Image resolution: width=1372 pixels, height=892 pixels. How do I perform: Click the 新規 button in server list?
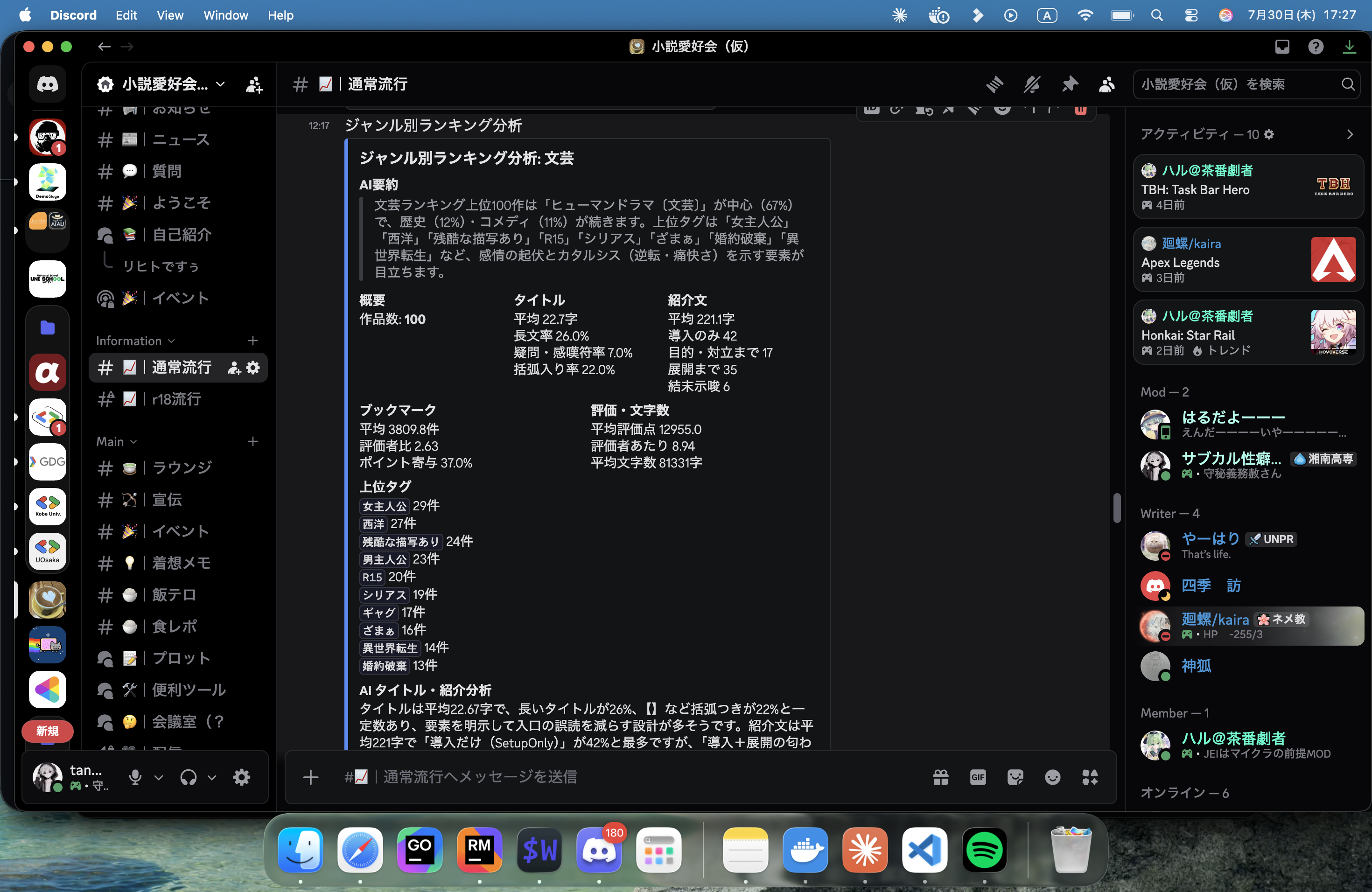tap(47, 731)
